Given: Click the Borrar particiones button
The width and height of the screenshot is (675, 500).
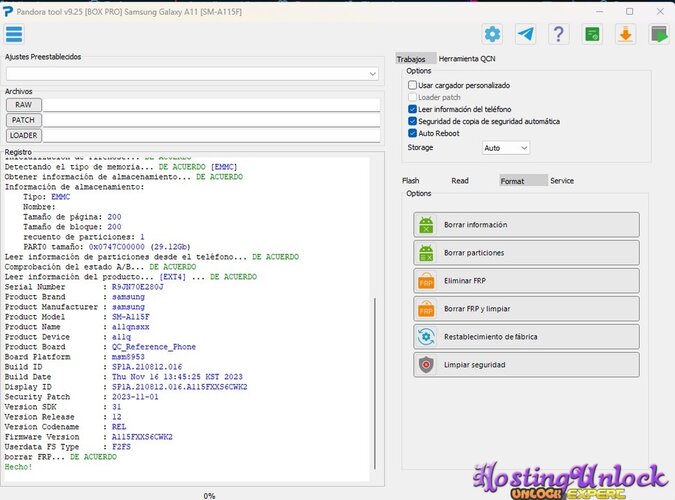Looking at the screenshot, I should pyautogui.click(x=526, y=253).
